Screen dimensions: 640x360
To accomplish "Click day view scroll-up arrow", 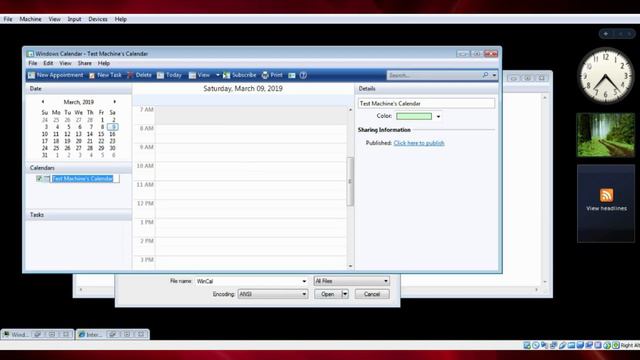I will pyautogui.click(x=350, y=110).
